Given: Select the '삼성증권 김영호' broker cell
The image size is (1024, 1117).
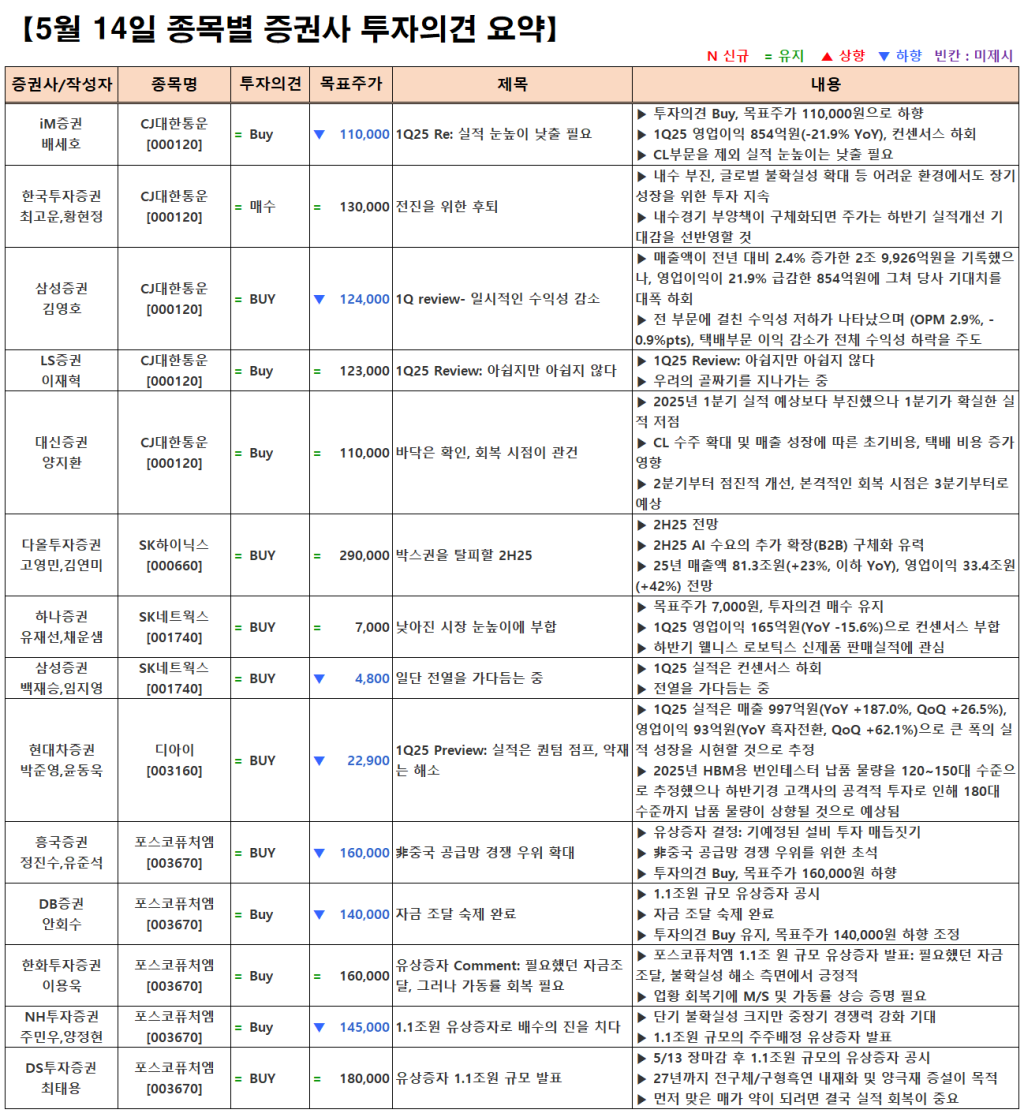Looking at the screenshot, I should click(62, 298).
